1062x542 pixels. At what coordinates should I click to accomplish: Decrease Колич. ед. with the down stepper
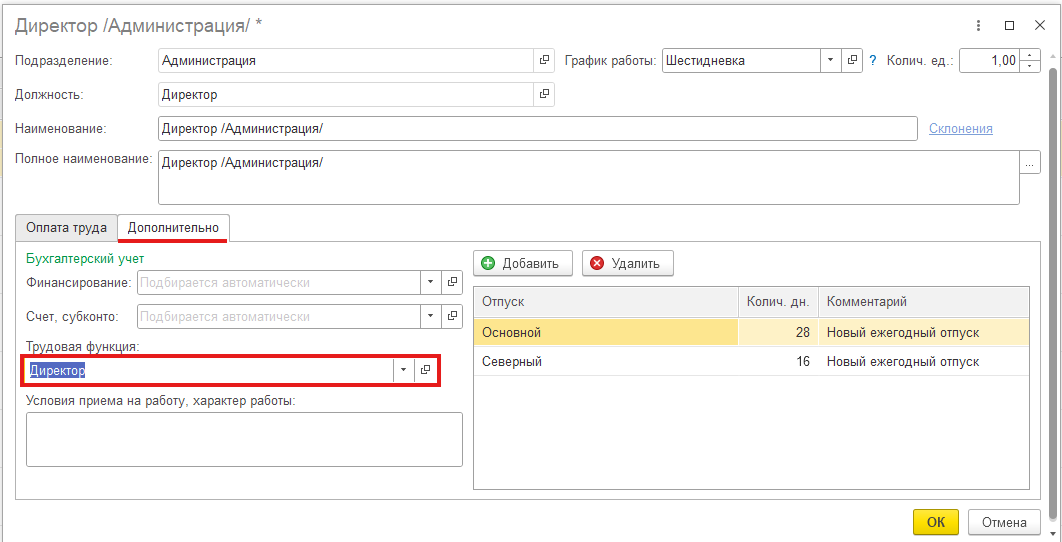(1029, 66)
